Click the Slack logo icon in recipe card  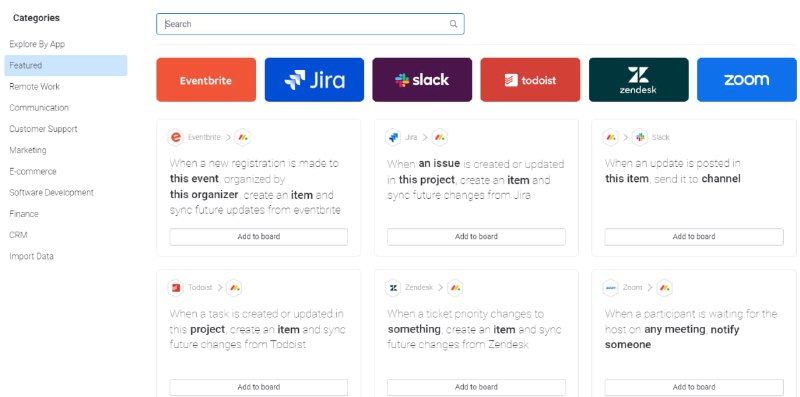point(639,137)
